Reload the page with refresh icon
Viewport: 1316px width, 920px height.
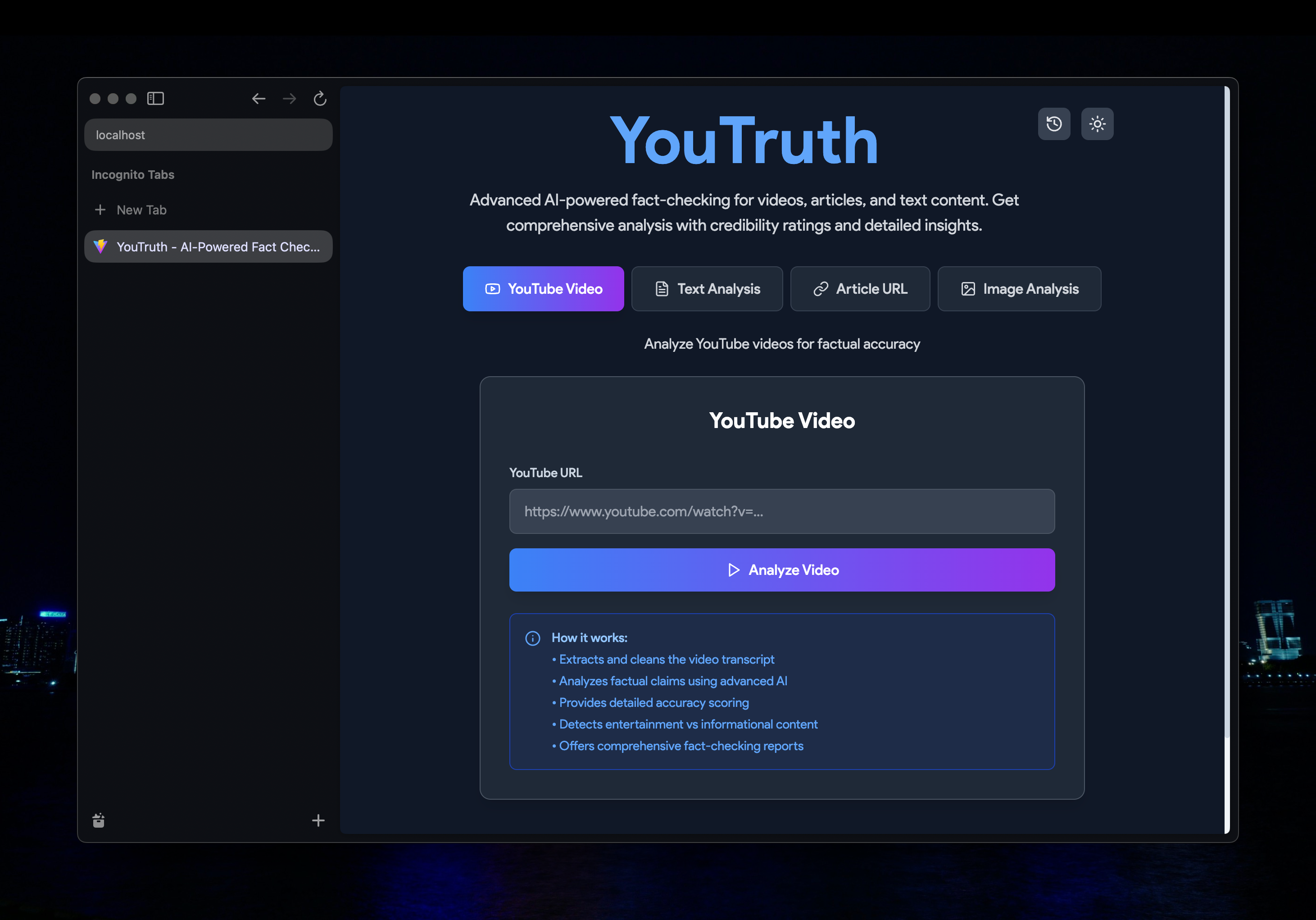(320, 99)
